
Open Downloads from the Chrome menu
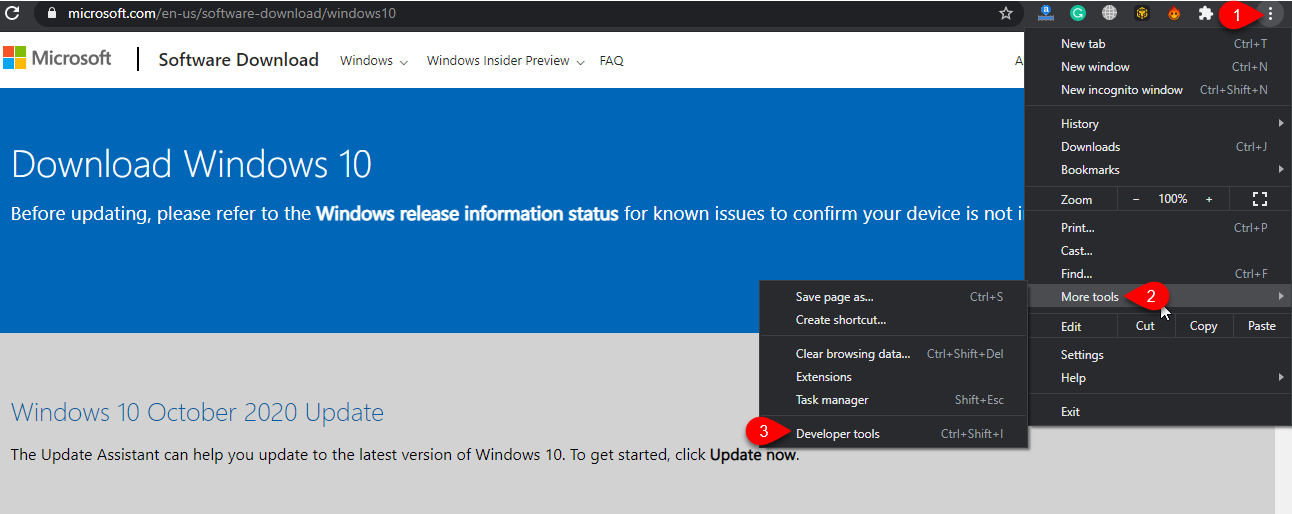coord(1158,147)
